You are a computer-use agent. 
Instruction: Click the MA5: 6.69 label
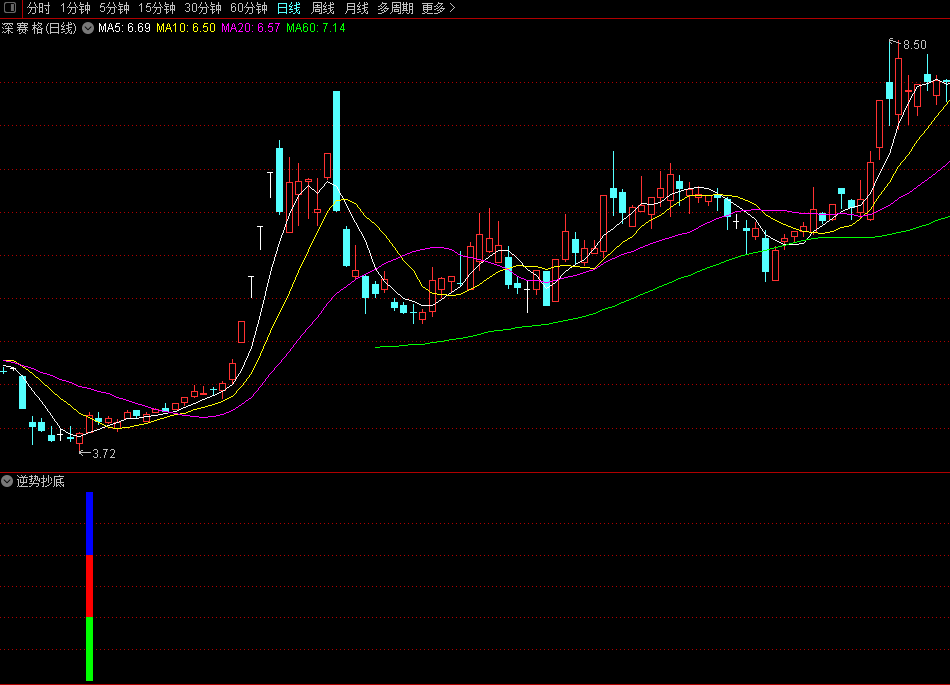124,28
